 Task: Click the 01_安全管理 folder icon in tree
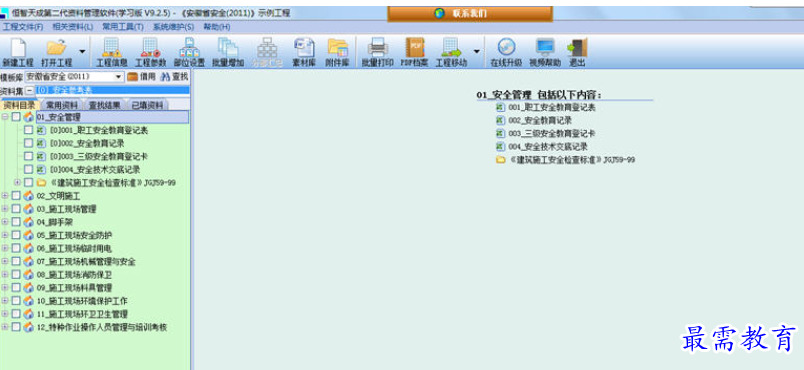(x=29, y=117)
